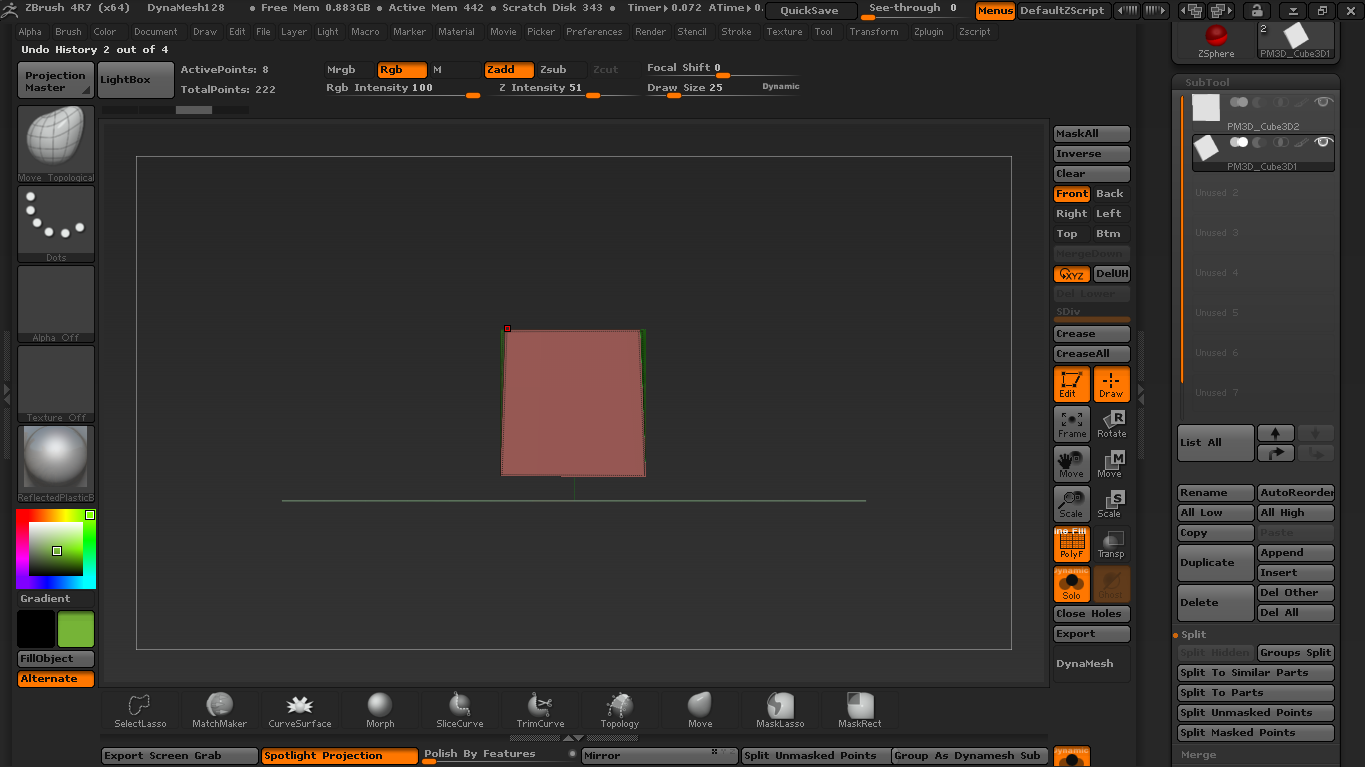
Task: Click the FillObject button
Action: point(56,659)
